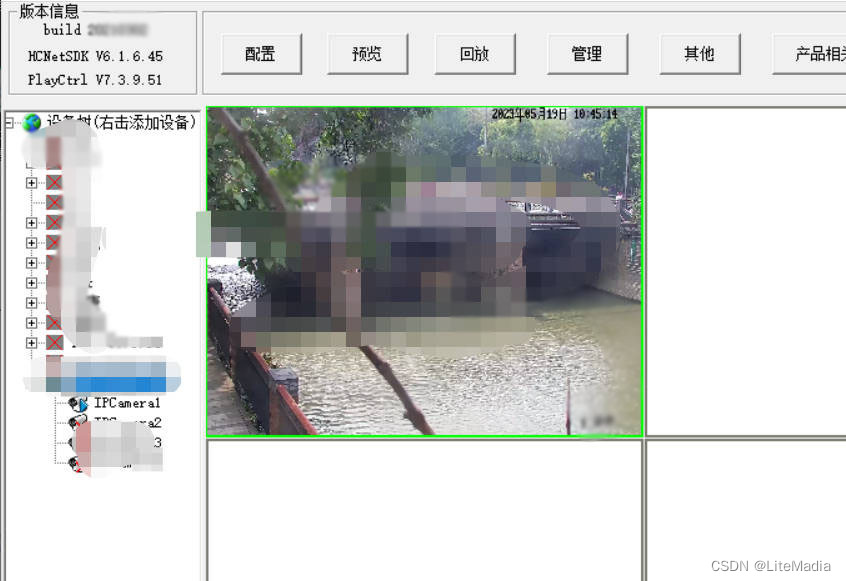846x581 pixels.
Task: Open 管理 (Manage) panel
Action: (588, 54)
